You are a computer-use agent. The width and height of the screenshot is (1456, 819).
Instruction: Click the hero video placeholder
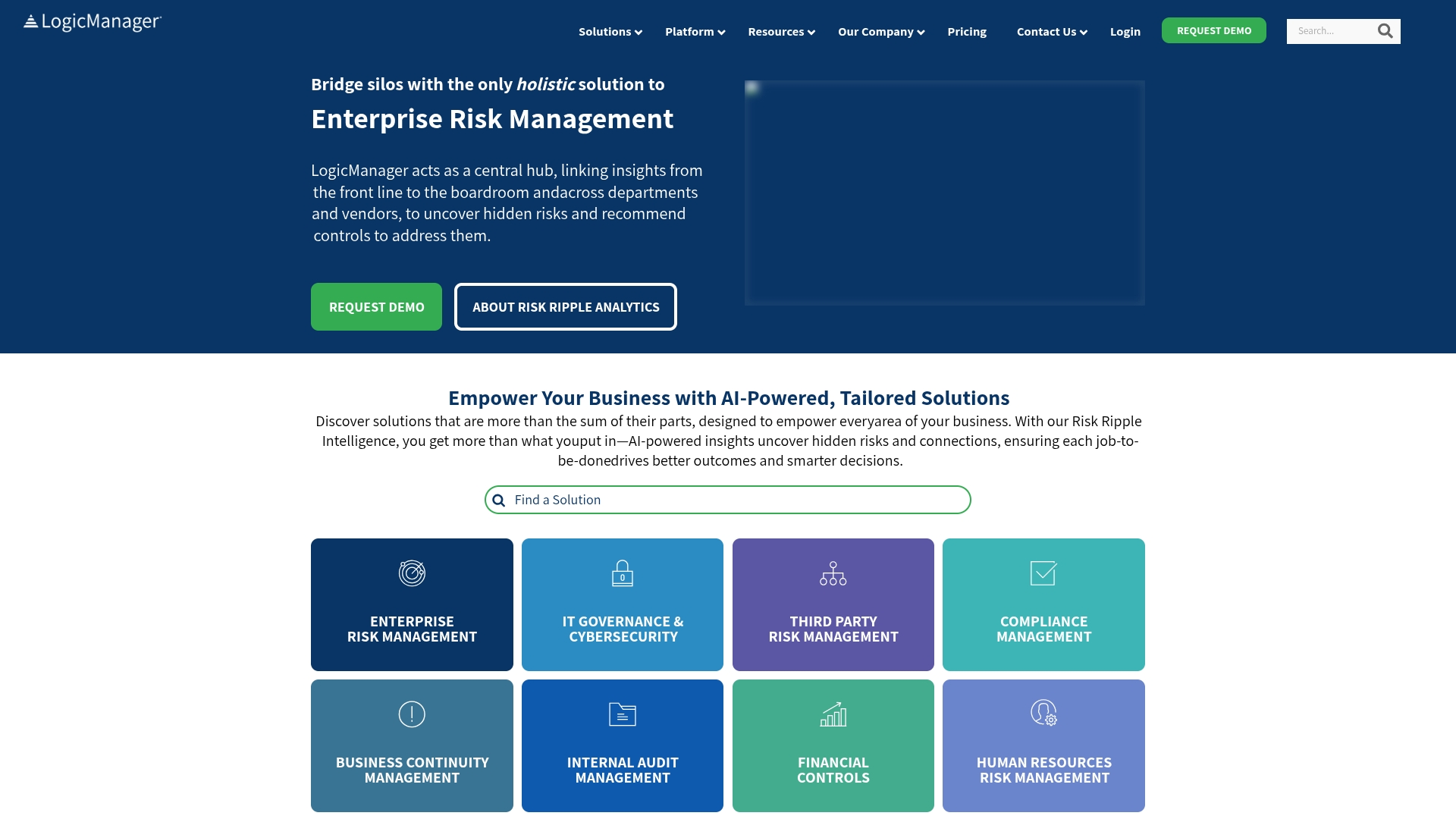[x=945, y=193]
